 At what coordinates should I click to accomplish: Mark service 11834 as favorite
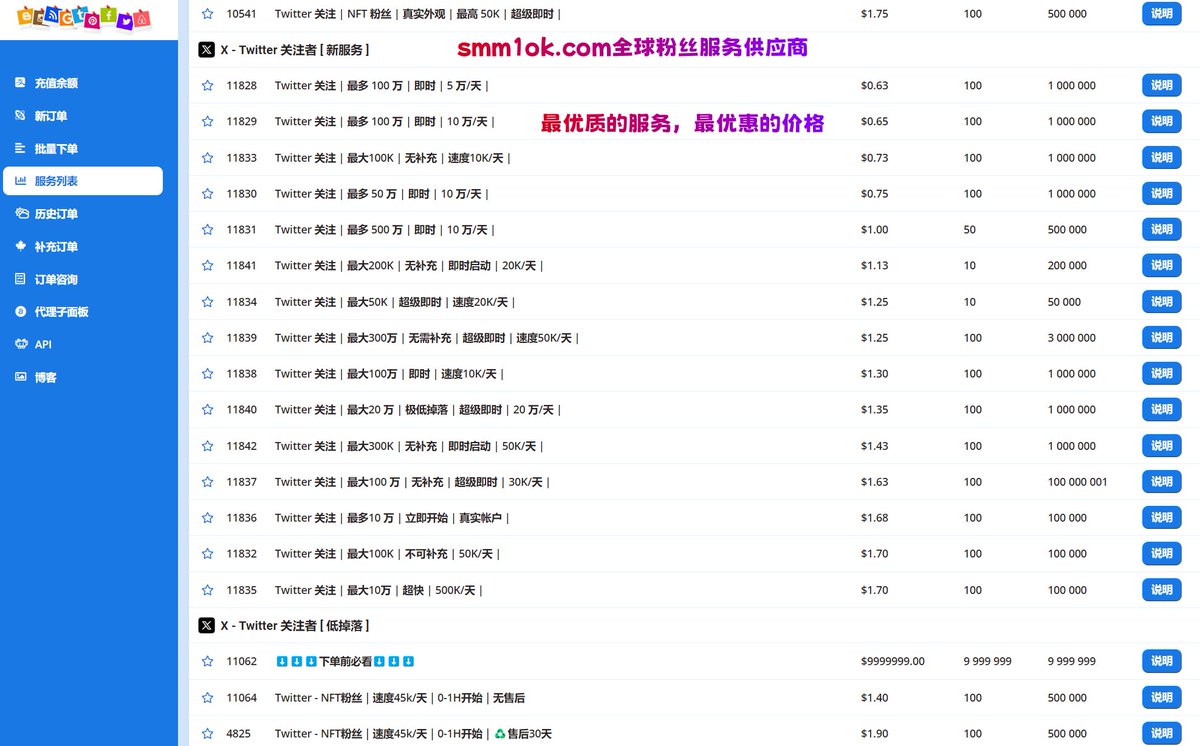[x=207, y=302]
